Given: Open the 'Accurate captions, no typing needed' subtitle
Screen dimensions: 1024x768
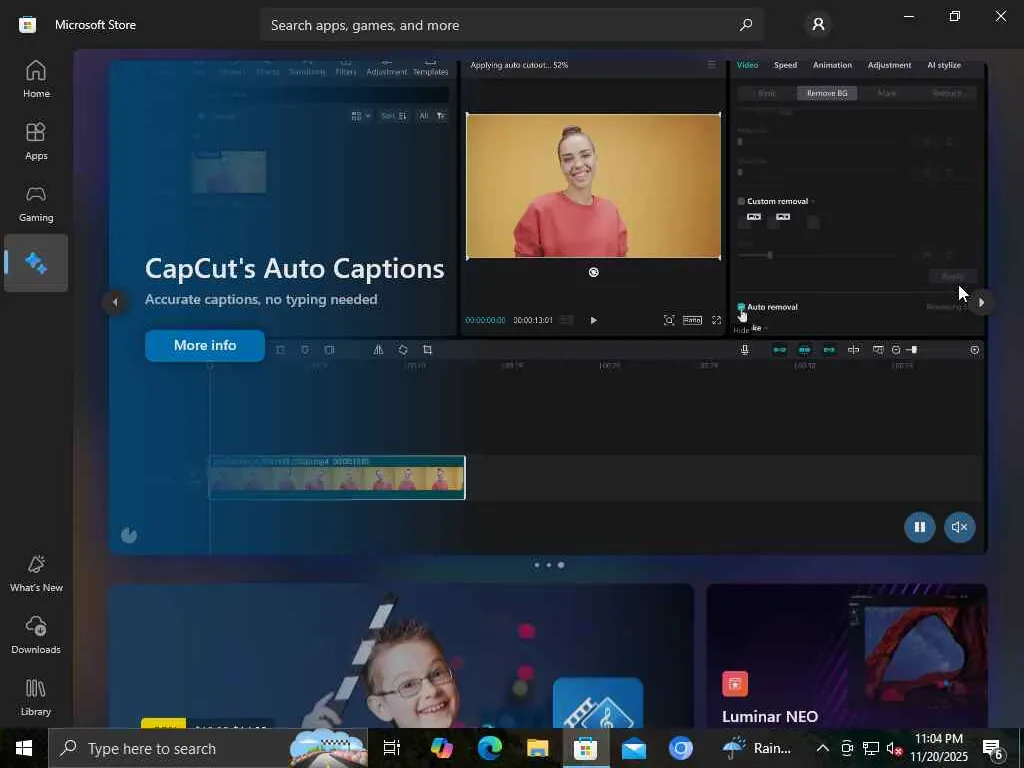Looking at the screenshot, I should click(261, 299).
